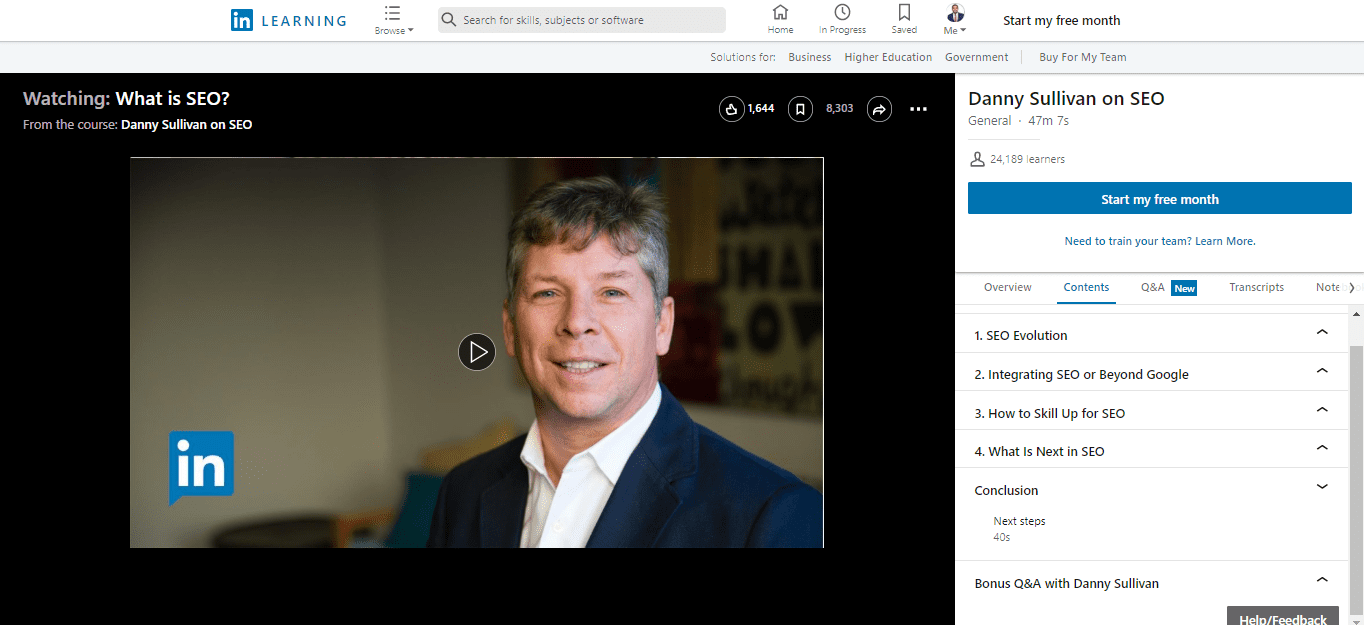The height and width of the screenshot is (625, 1364).
Task: Expand What Is Next in SEO section
Action: (1154, 451)
